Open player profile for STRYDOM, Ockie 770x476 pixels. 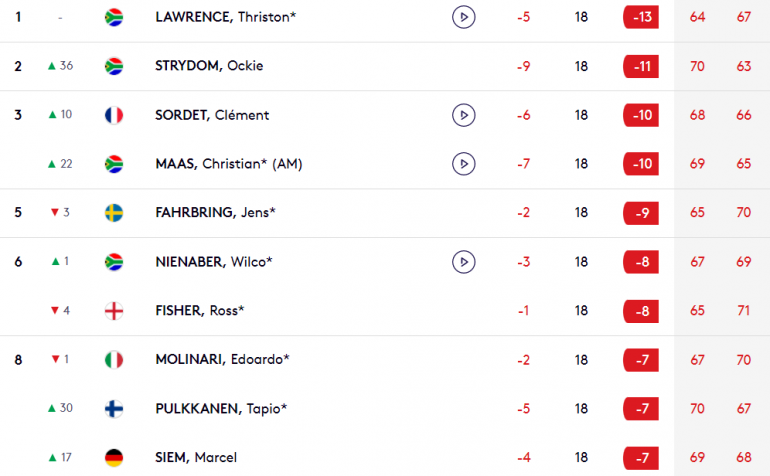coord(209,66)
